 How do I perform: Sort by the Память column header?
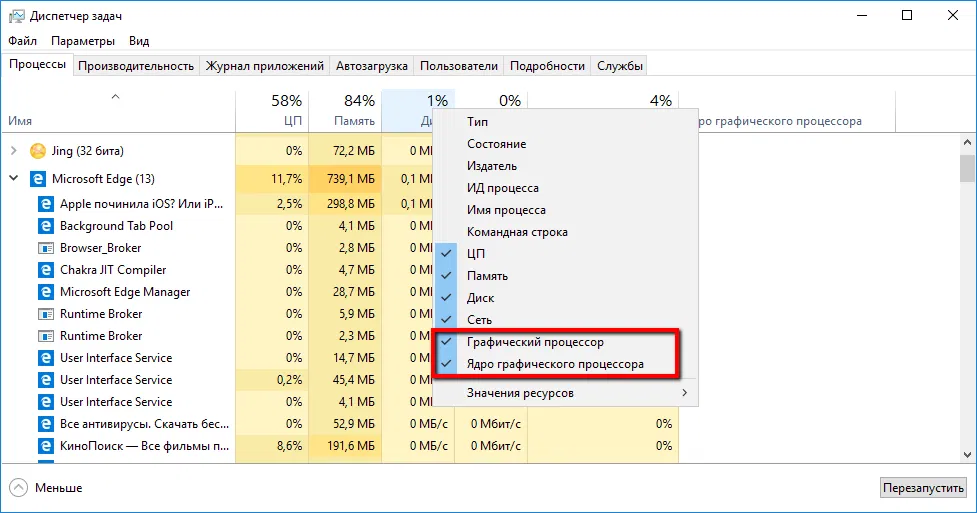tap(345, 111)
